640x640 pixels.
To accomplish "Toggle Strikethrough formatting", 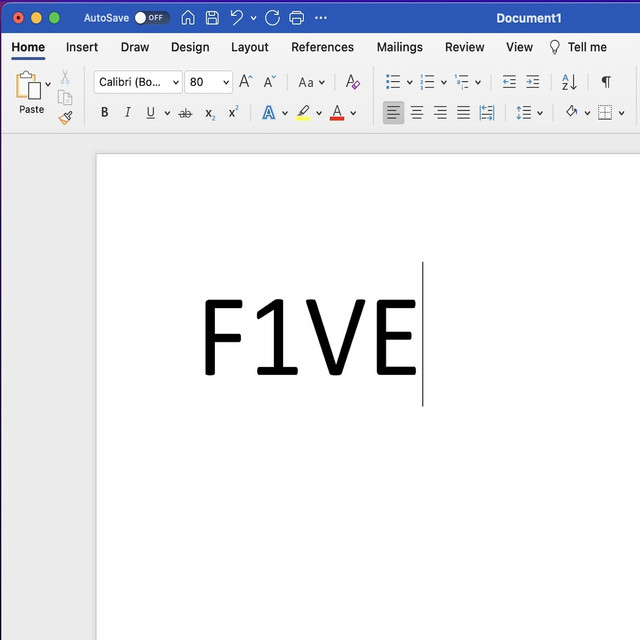I will (185, 113).
